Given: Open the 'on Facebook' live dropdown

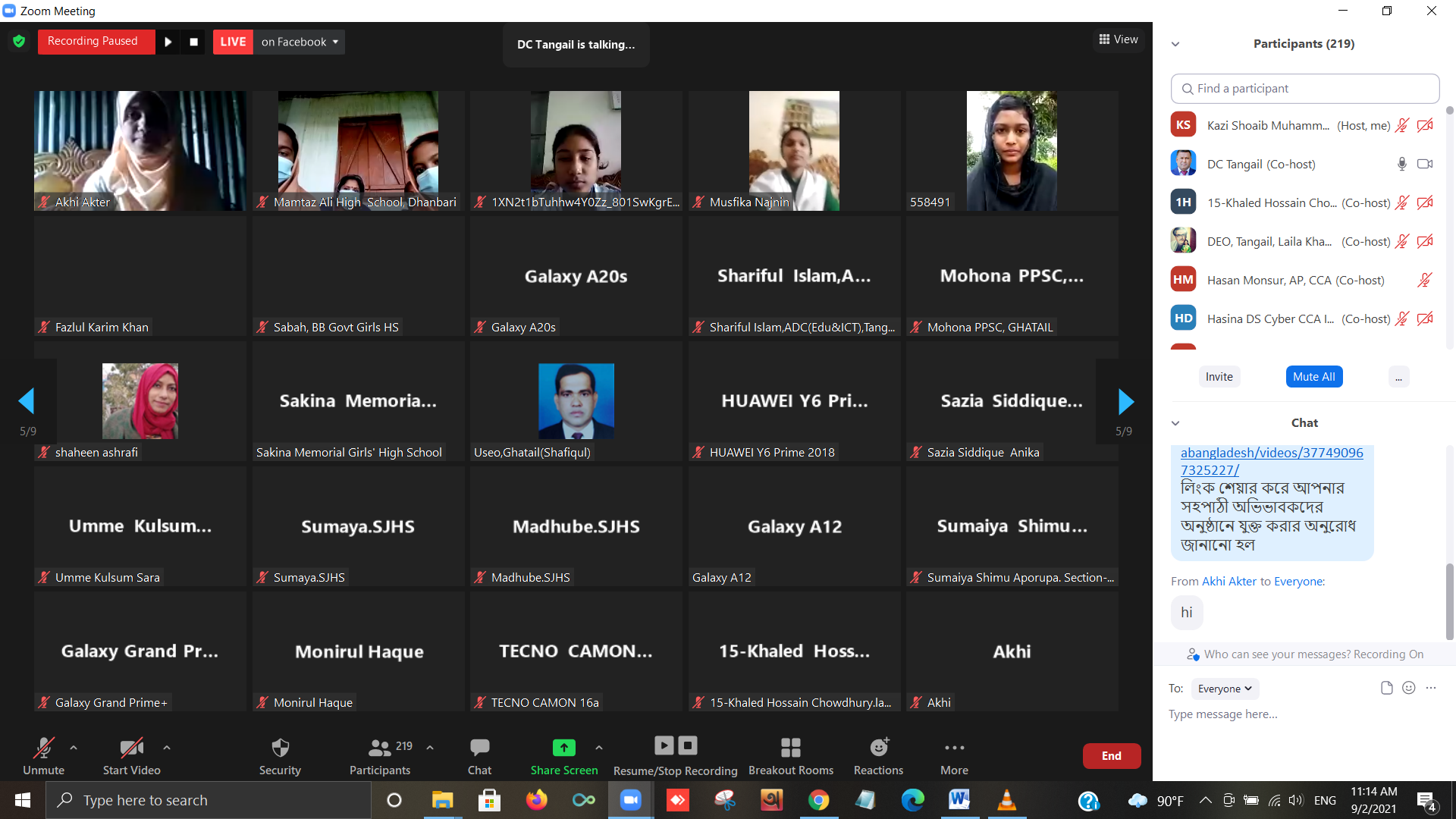Looking at the screenshot, I should pos(300,42).
